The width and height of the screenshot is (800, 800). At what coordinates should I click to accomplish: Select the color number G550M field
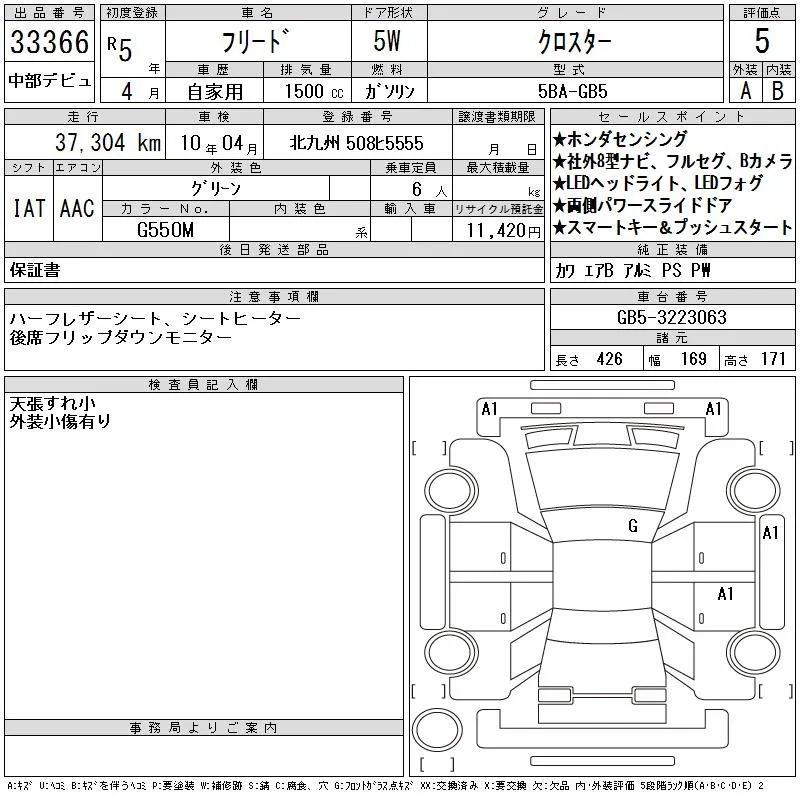pyautogui.click(x=166, y=230)
